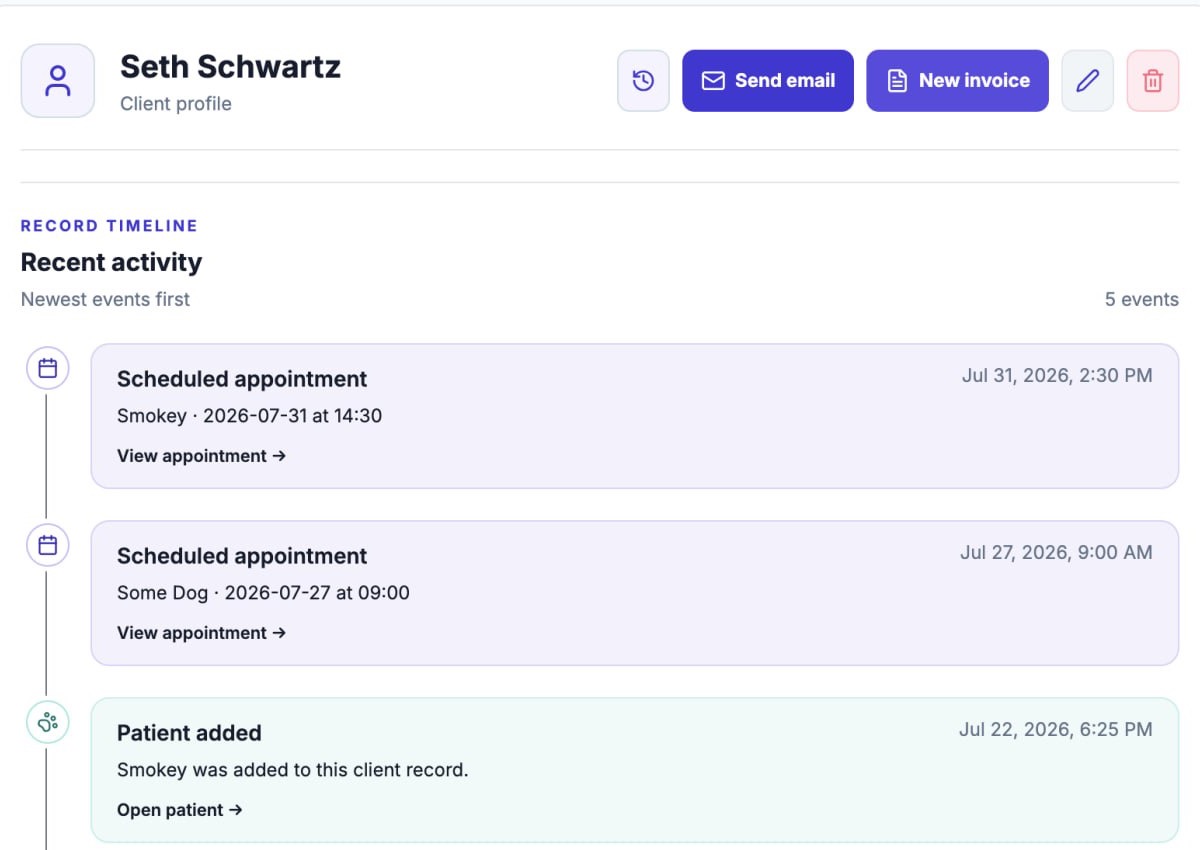Image resolution: width=1200 pixels, height=850 pixels.
Task: Click the Newest events first text
Action: coord(105,299)
